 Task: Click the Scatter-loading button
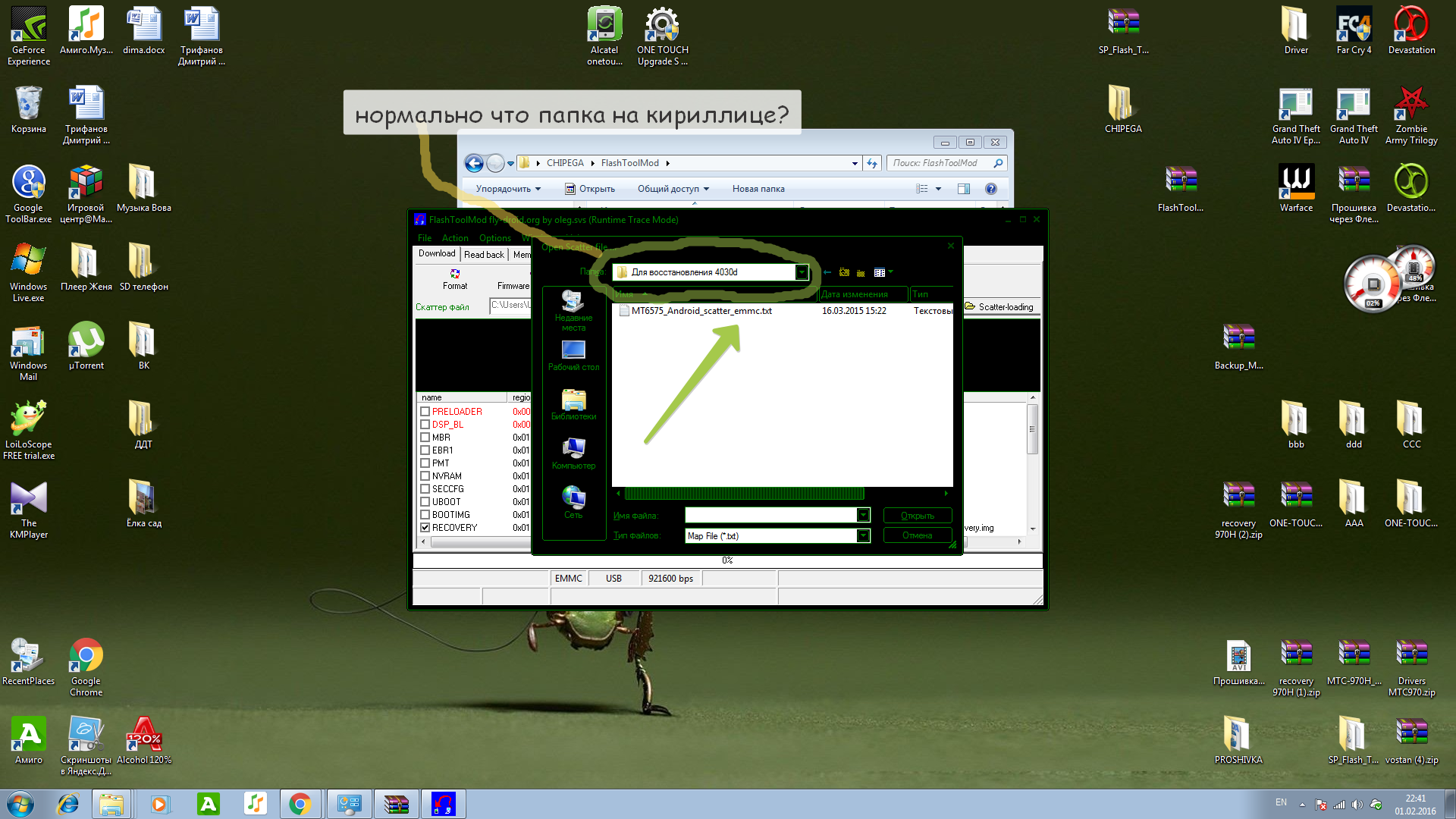click(x=999, y=307)
